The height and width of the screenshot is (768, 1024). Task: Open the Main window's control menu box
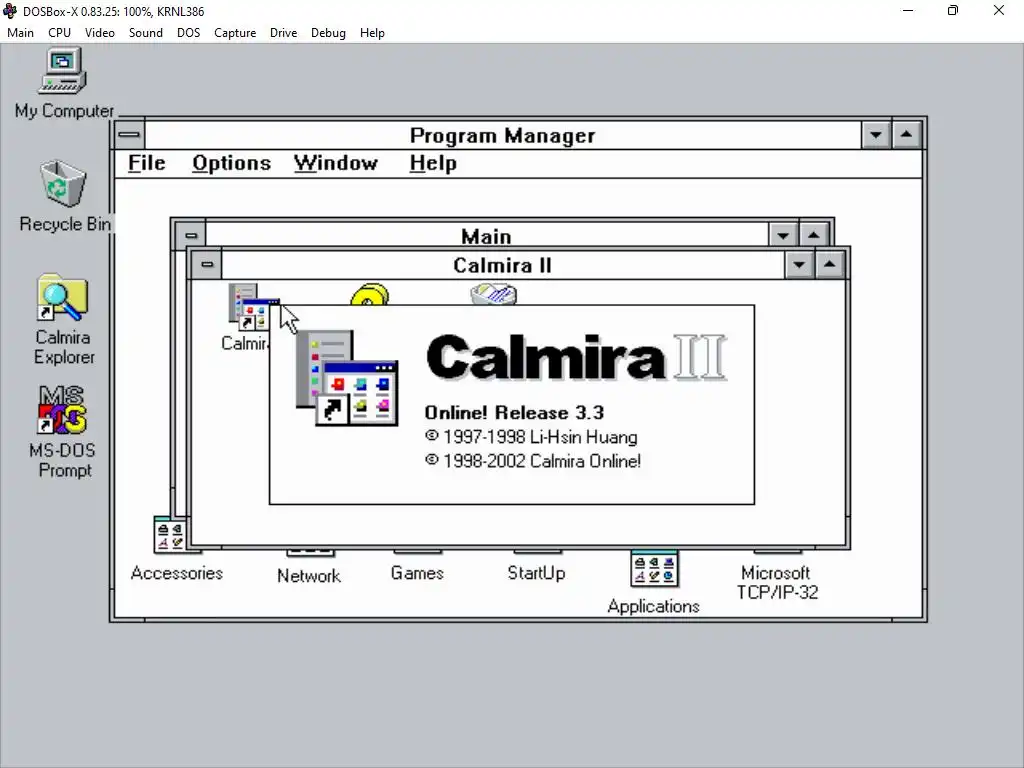pos(191,235)
